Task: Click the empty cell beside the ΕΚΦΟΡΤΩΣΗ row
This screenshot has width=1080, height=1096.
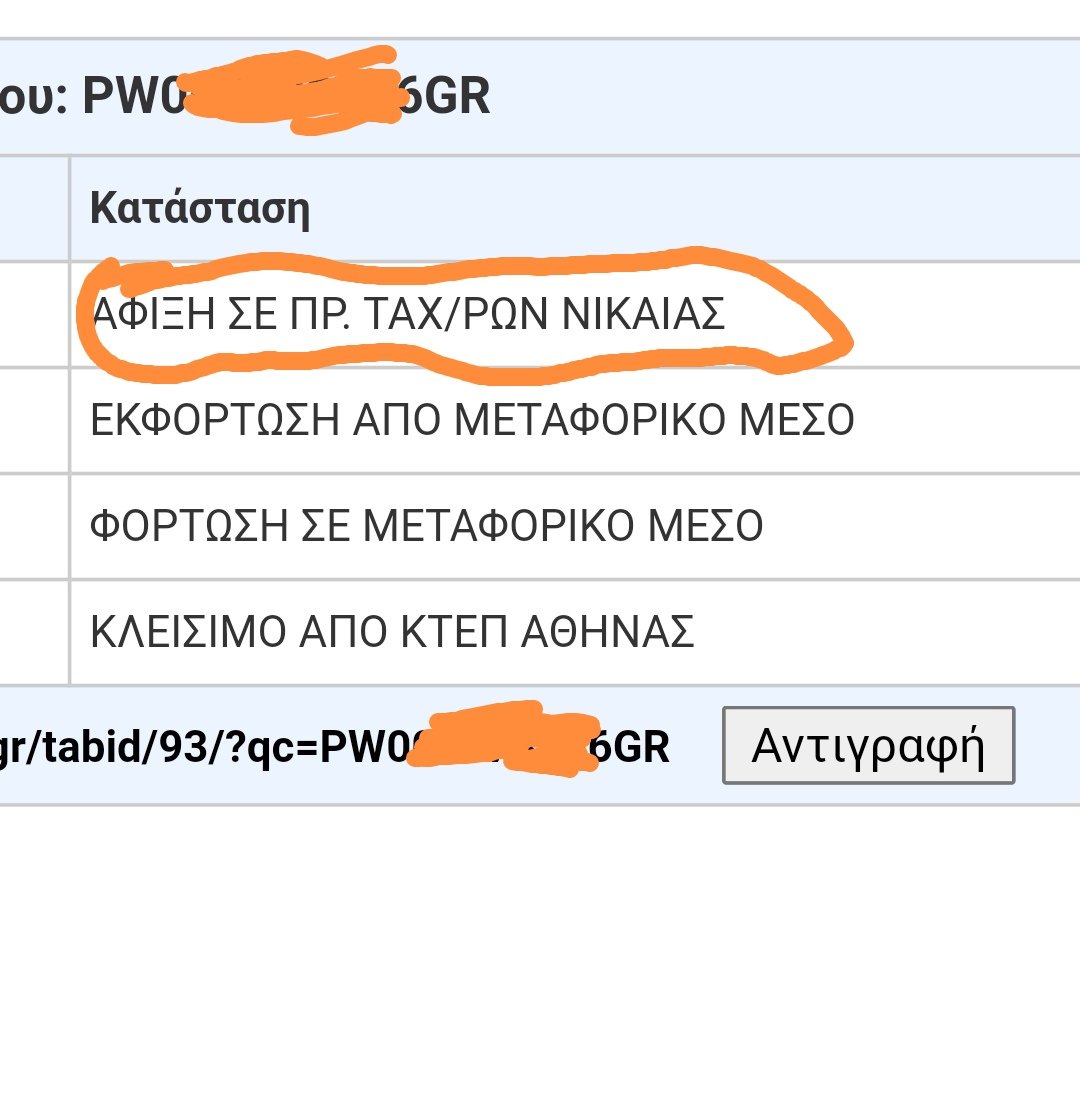Action: click(x=34, y=420)
